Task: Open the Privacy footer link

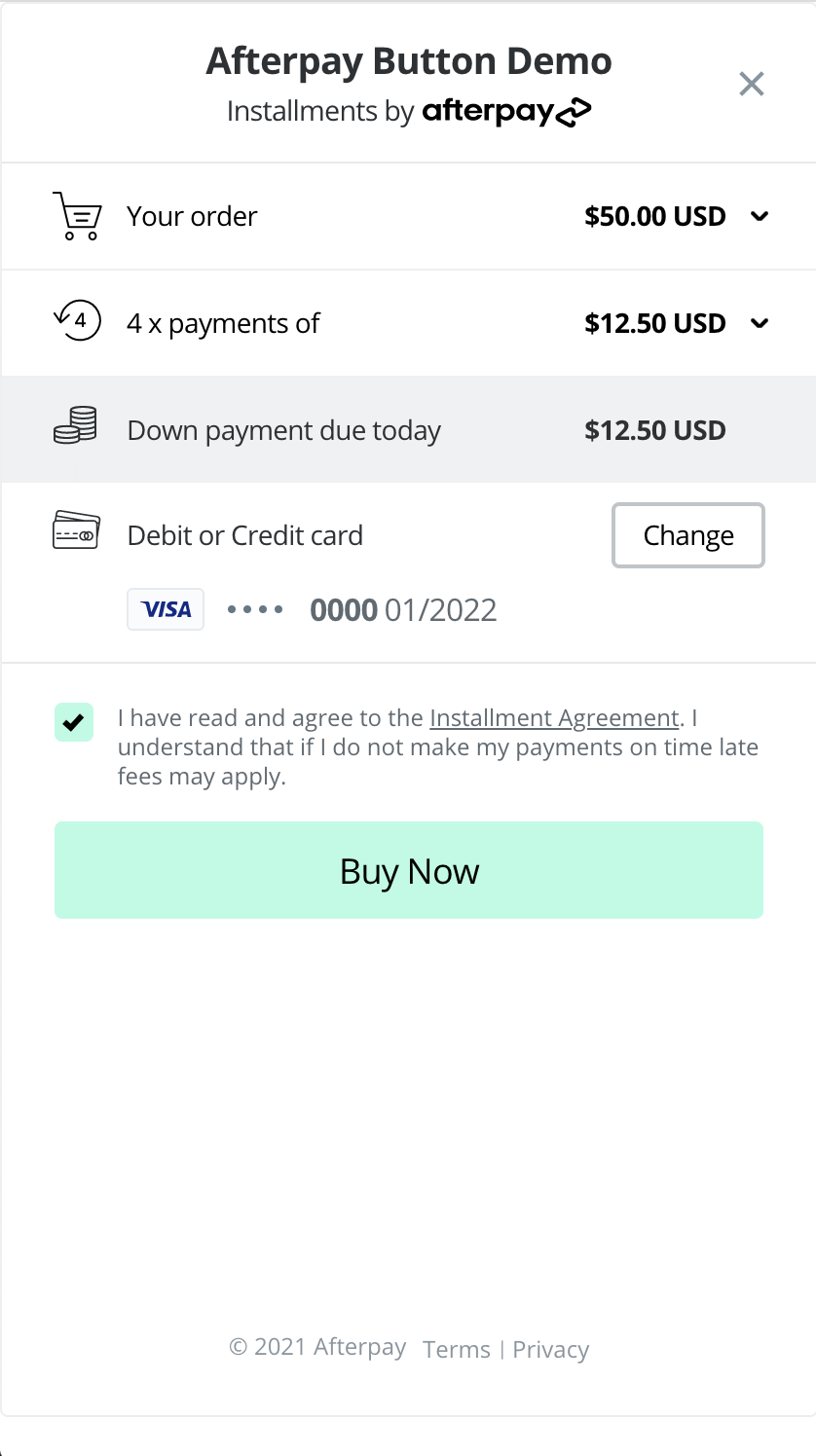Action: [x=551, y=1349]
